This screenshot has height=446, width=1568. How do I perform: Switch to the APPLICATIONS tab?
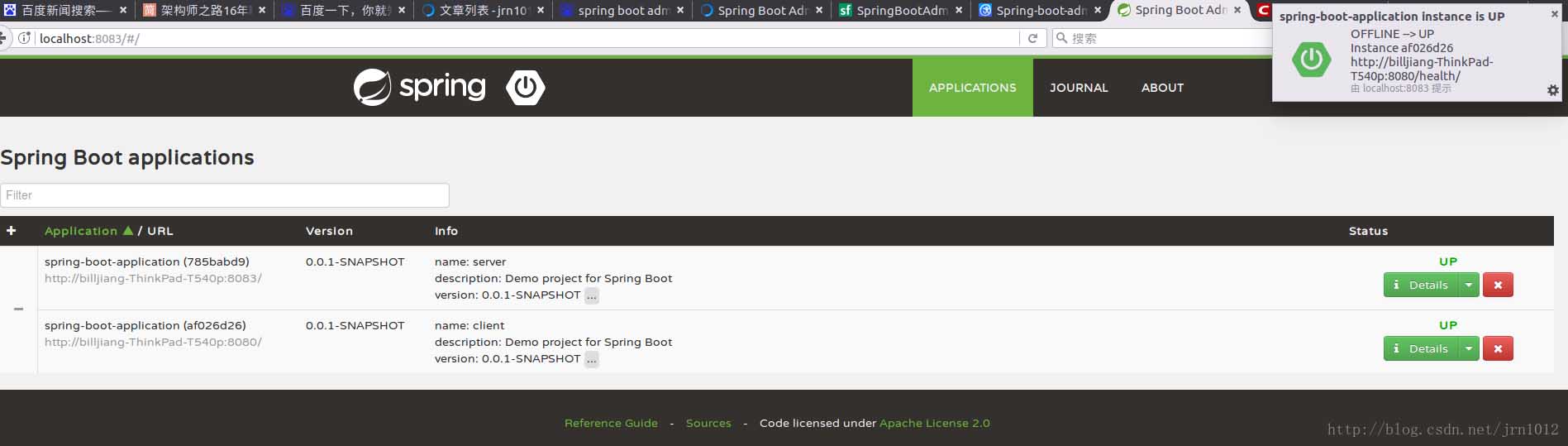972,88
